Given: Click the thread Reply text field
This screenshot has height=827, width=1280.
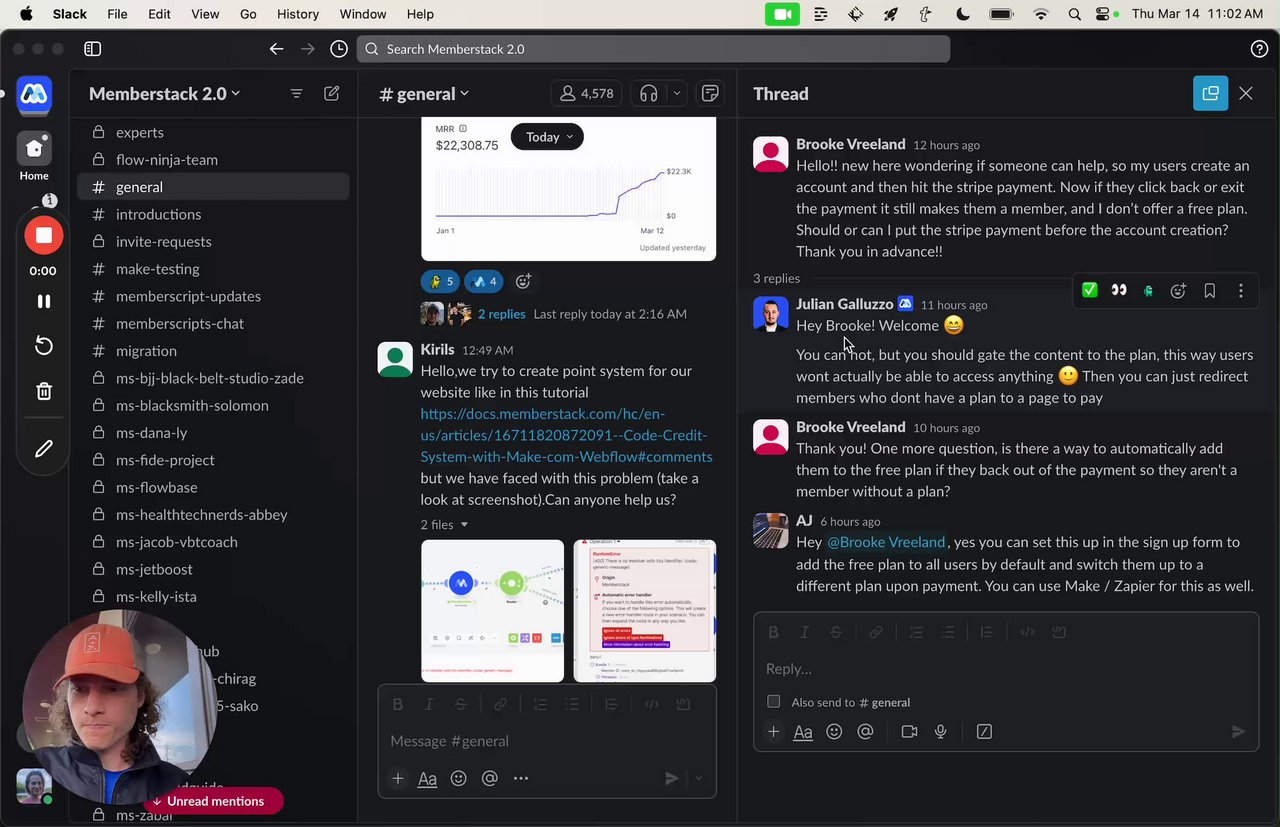Looking at the screenshot, I should coord(1005,668).
